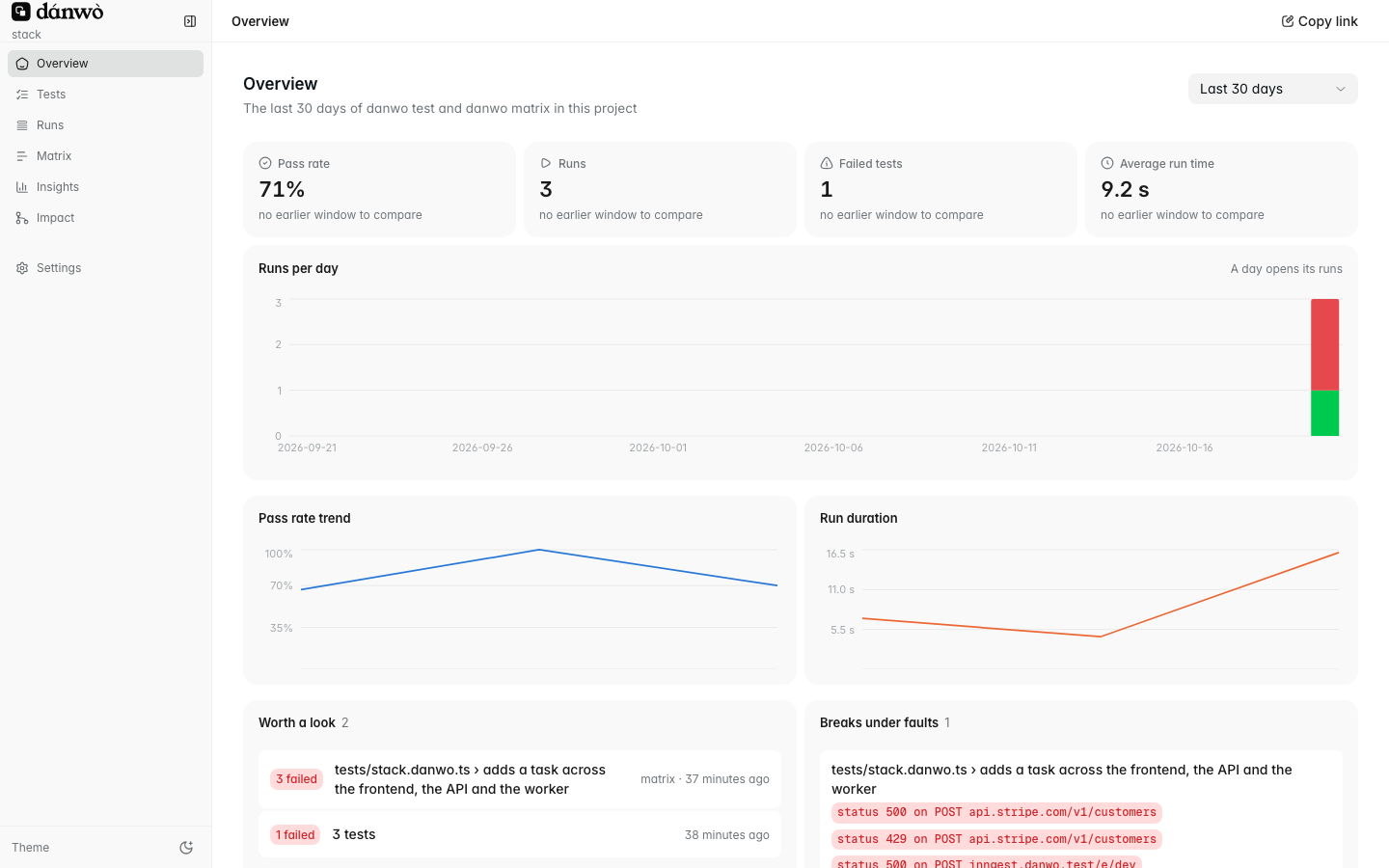
Task: Toggle dark theme moon icon
Action: click(x=186, y=848)
